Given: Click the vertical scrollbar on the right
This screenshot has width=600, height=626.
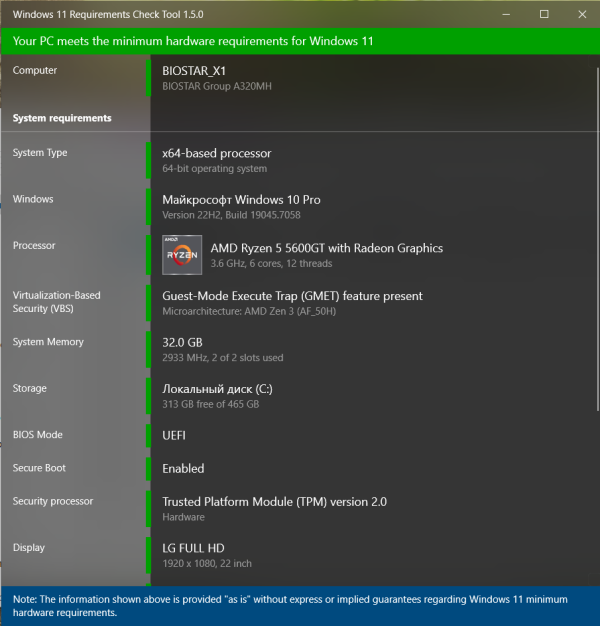Looking at the screenshot, I should coord(598,239).
